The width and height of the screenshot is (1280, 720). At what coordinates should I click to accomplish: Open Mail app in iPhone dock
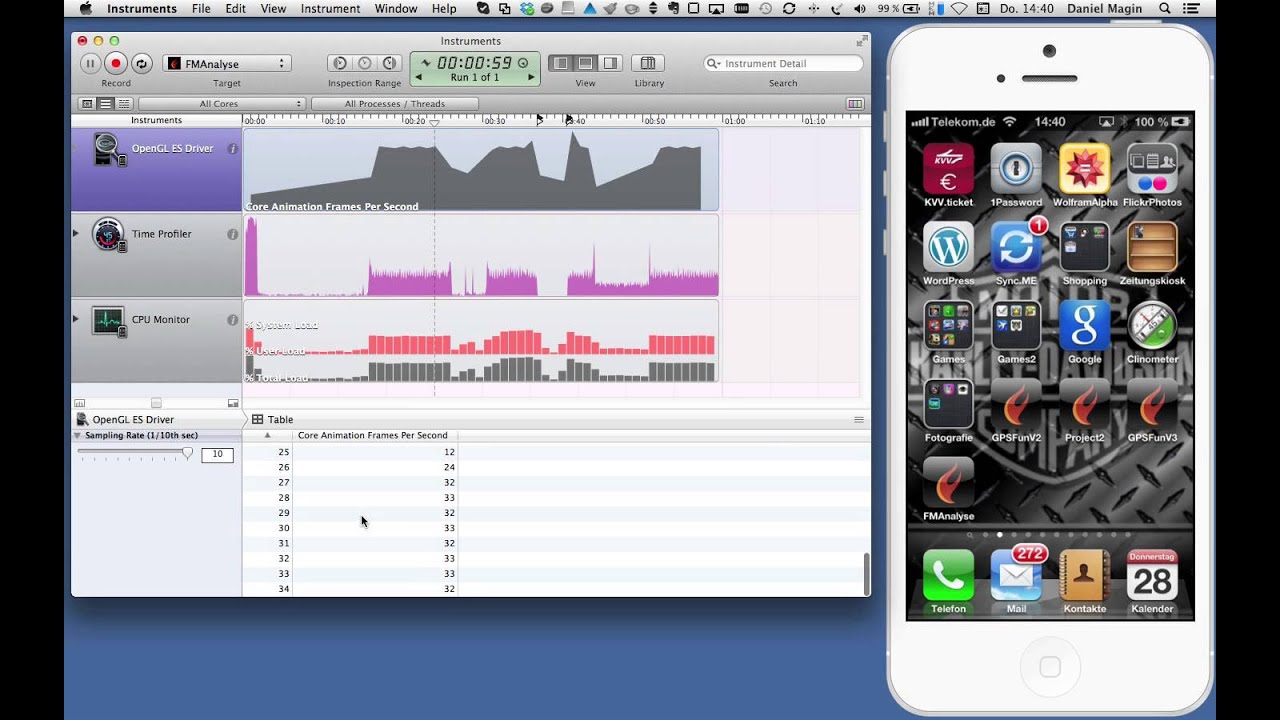[1016, 575]
